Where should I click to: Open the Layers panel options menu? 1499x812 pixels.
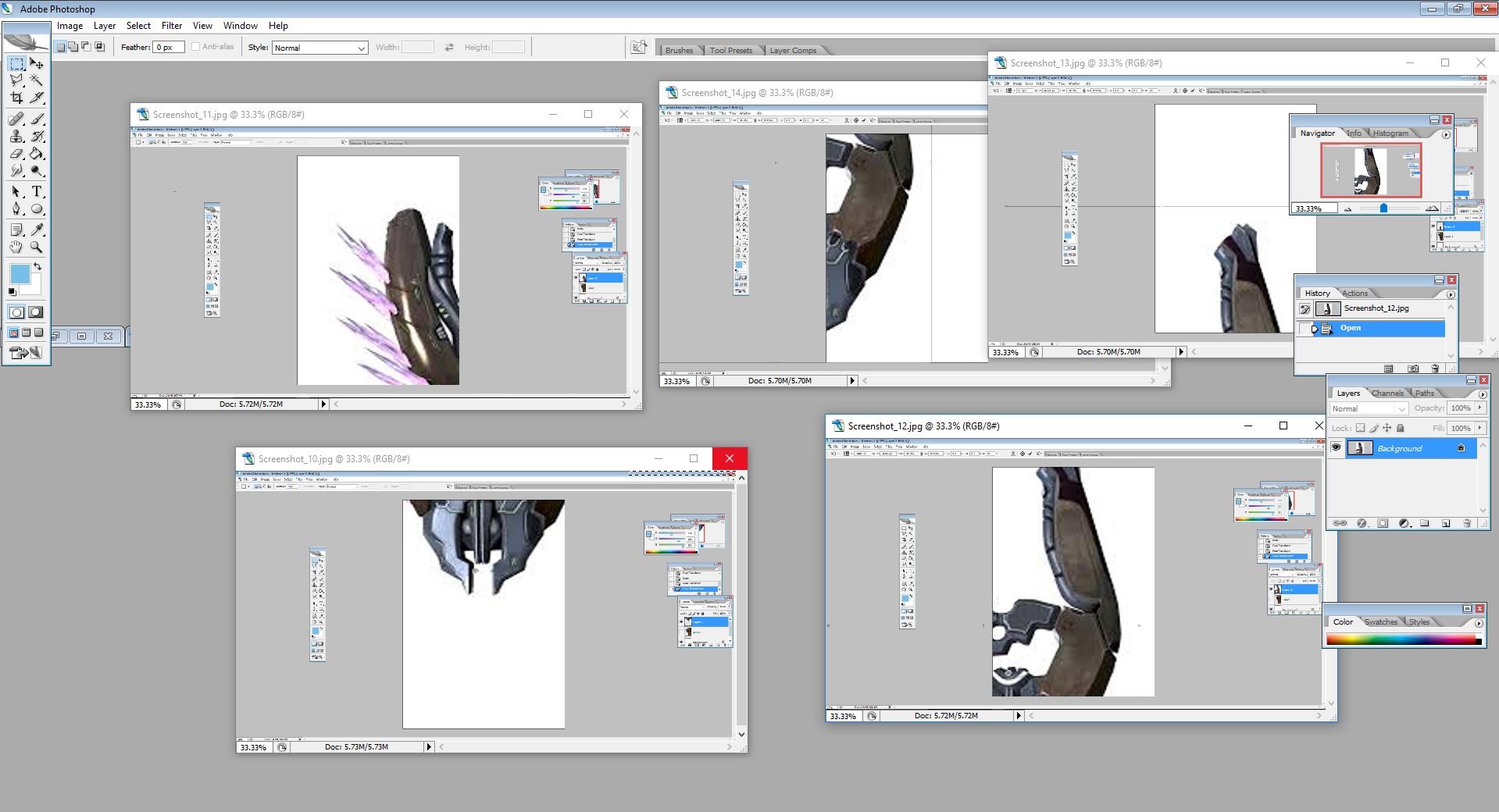tap(1482, 394)
